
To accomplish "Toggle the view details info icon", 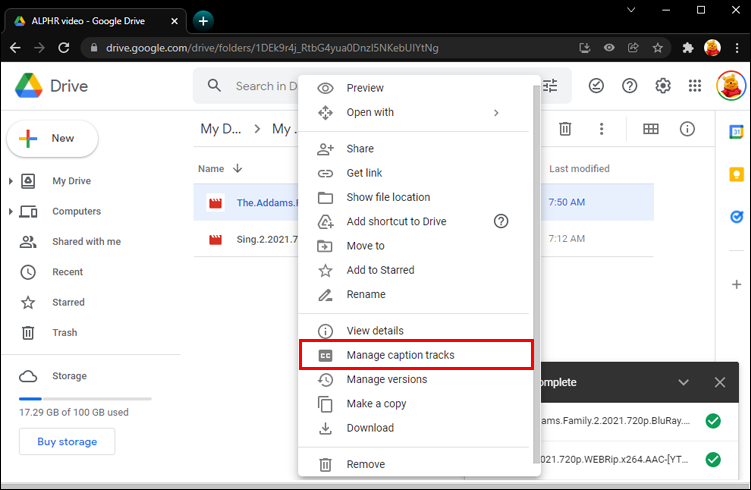I will pyautogui.click(x=687, y=129).
